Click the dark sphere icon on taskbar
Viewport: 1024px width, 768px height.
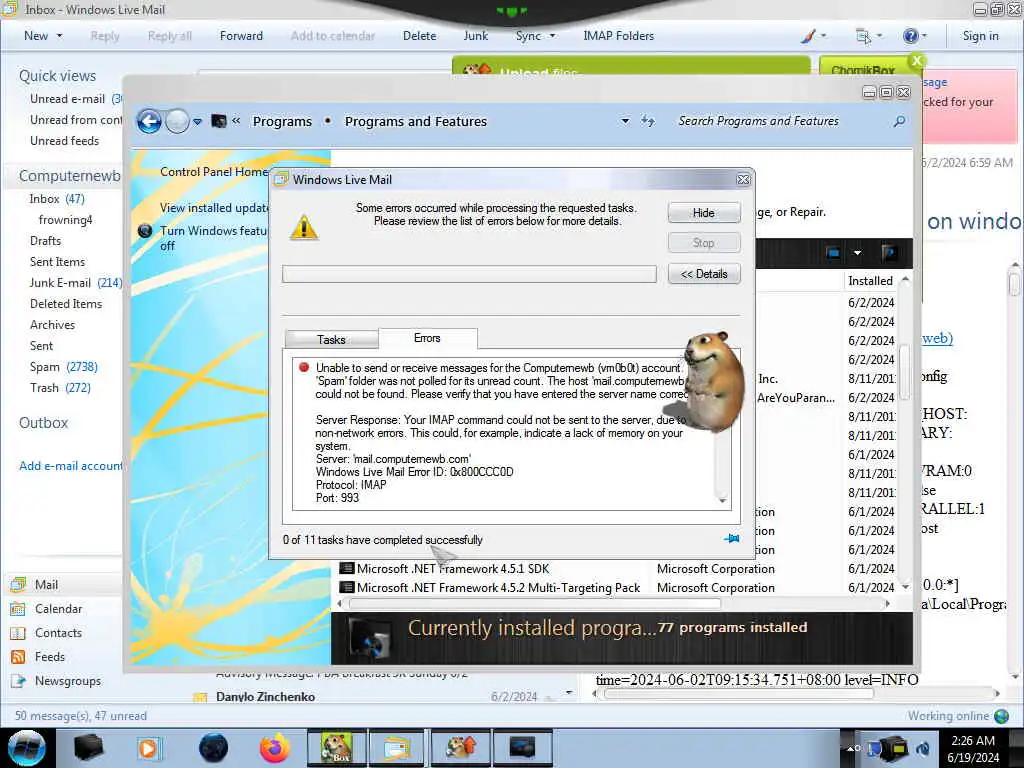[x=213, y=748]
